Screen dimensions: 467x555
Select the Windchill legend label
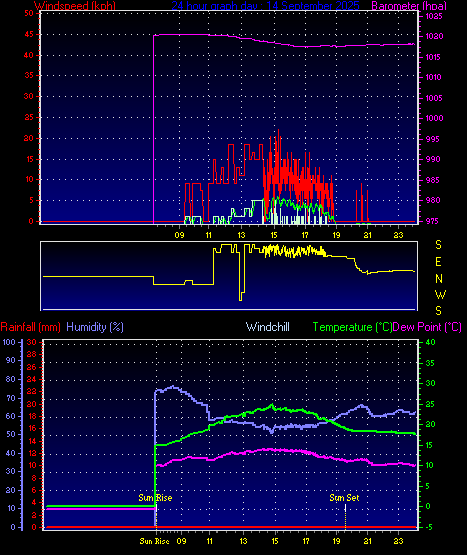point(268,327)
